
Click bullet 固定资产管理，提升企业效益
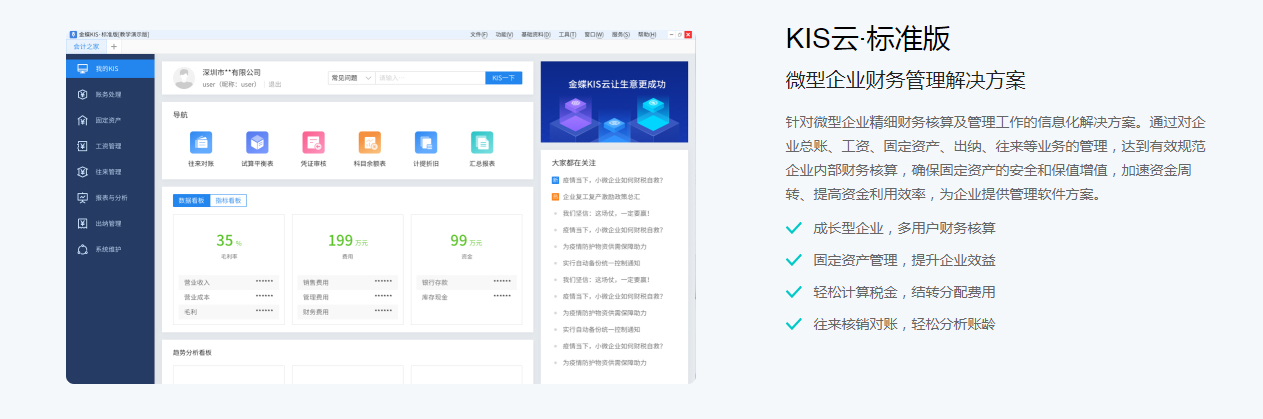[904, 260]
